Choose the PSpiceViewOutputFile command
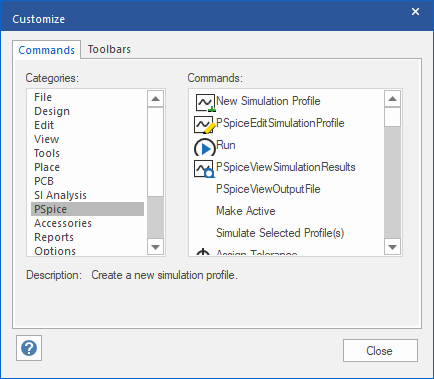This screenshot has height=379, width=434. tap(268, 189)
